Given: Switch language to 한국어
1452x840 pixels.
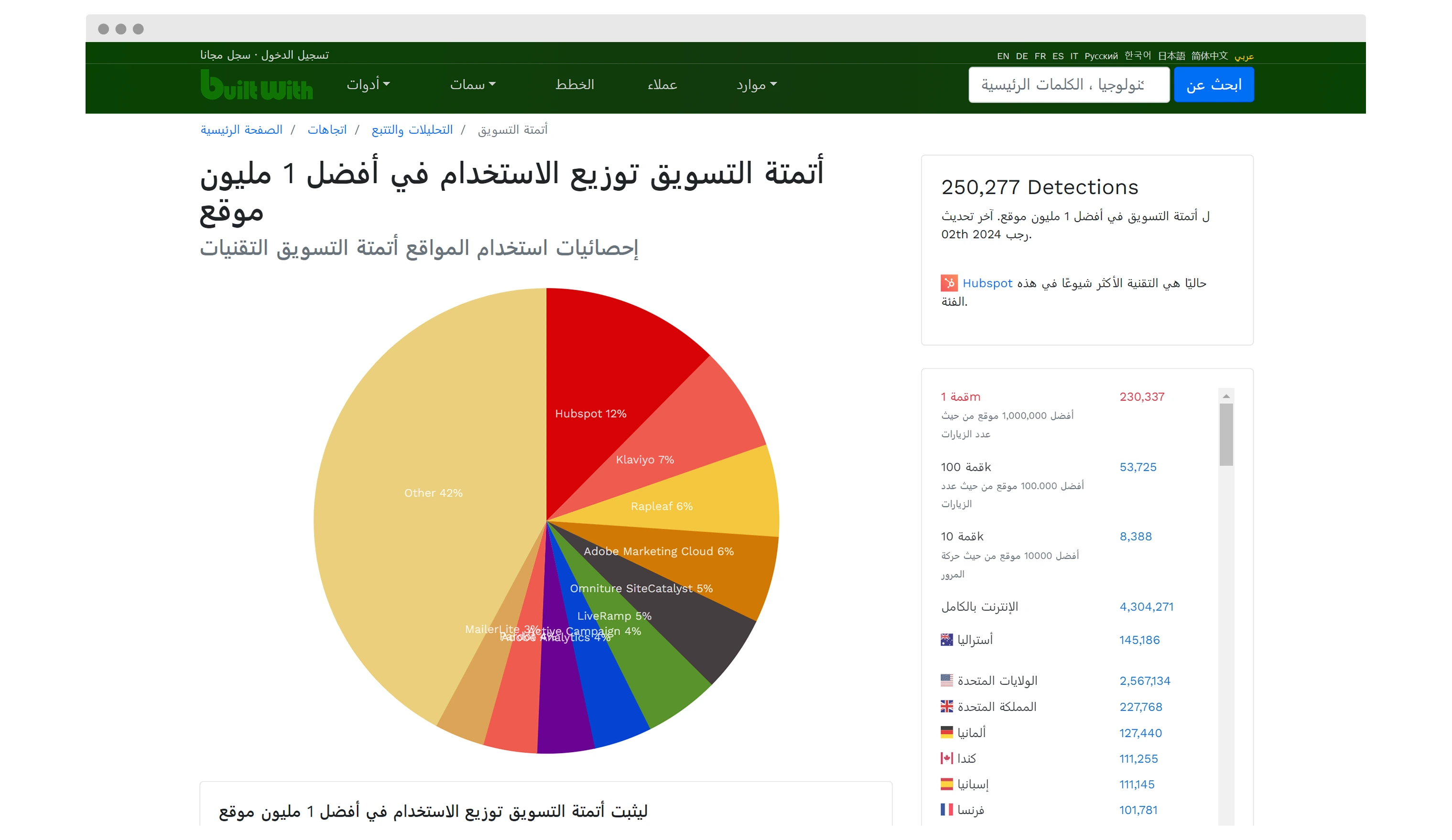Looking at the screenshot, I should 1138,55.
